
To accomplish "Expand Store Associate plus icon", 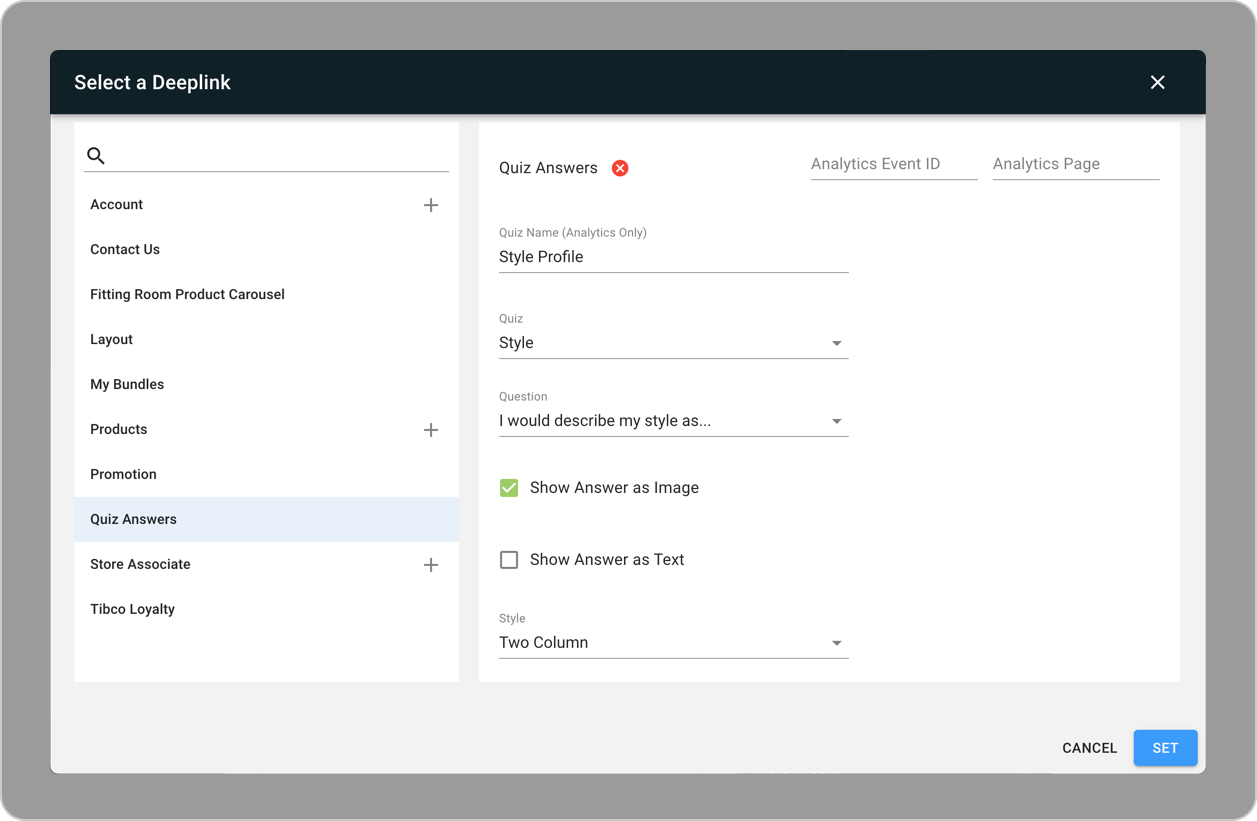I will tap(431, 565).
